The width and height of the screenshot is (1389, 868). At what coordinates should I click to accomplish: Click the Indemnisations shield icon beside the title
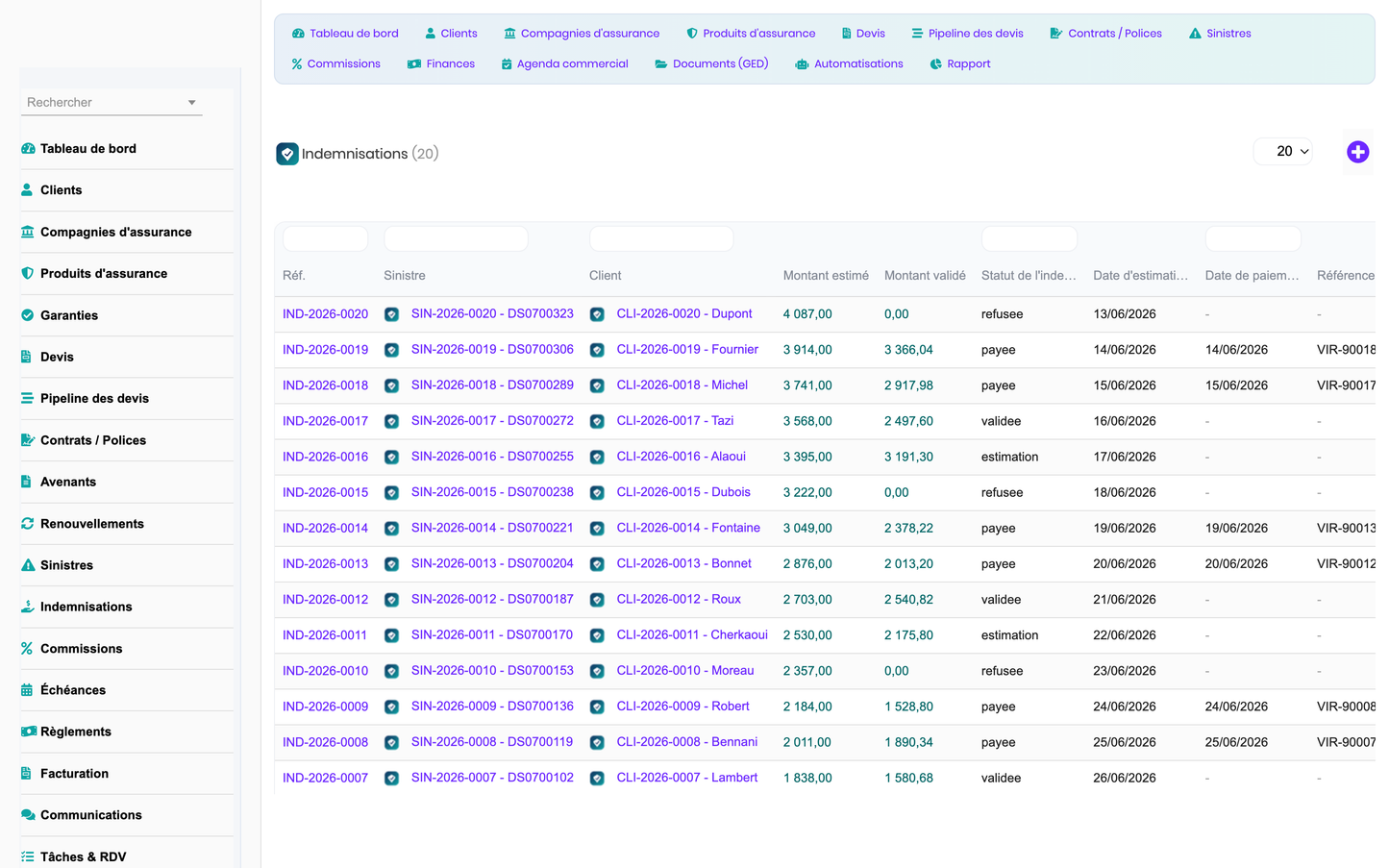[x=287, y=154]
